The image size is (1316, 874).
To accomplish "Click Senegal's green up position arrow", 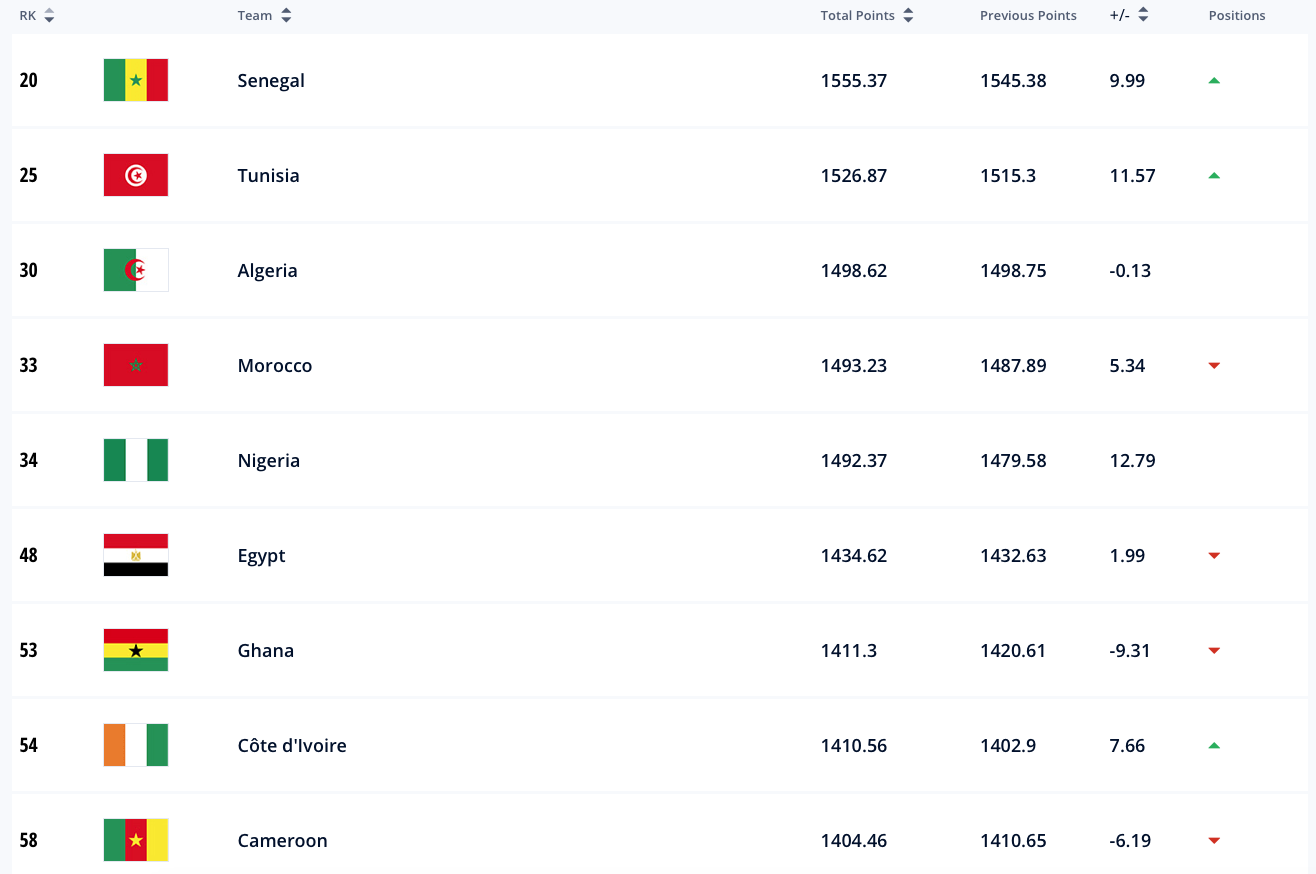I will tap(1214, 80).
